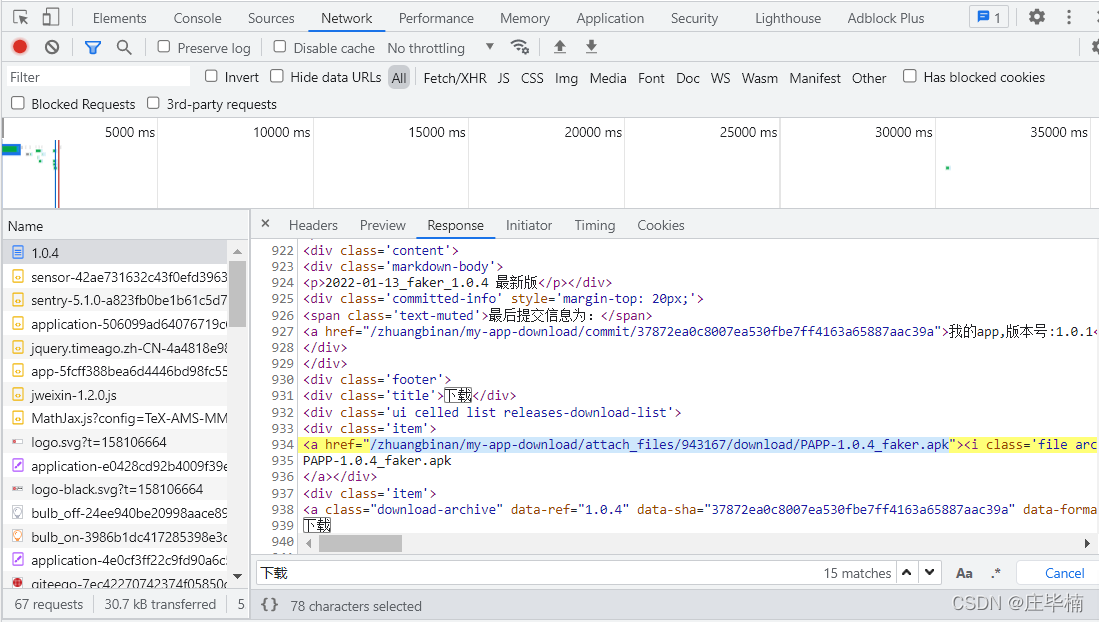The width and height of the screenshot is (1099, 622).
Task: Toggle regex search option
Action: [x=995, y=573]
